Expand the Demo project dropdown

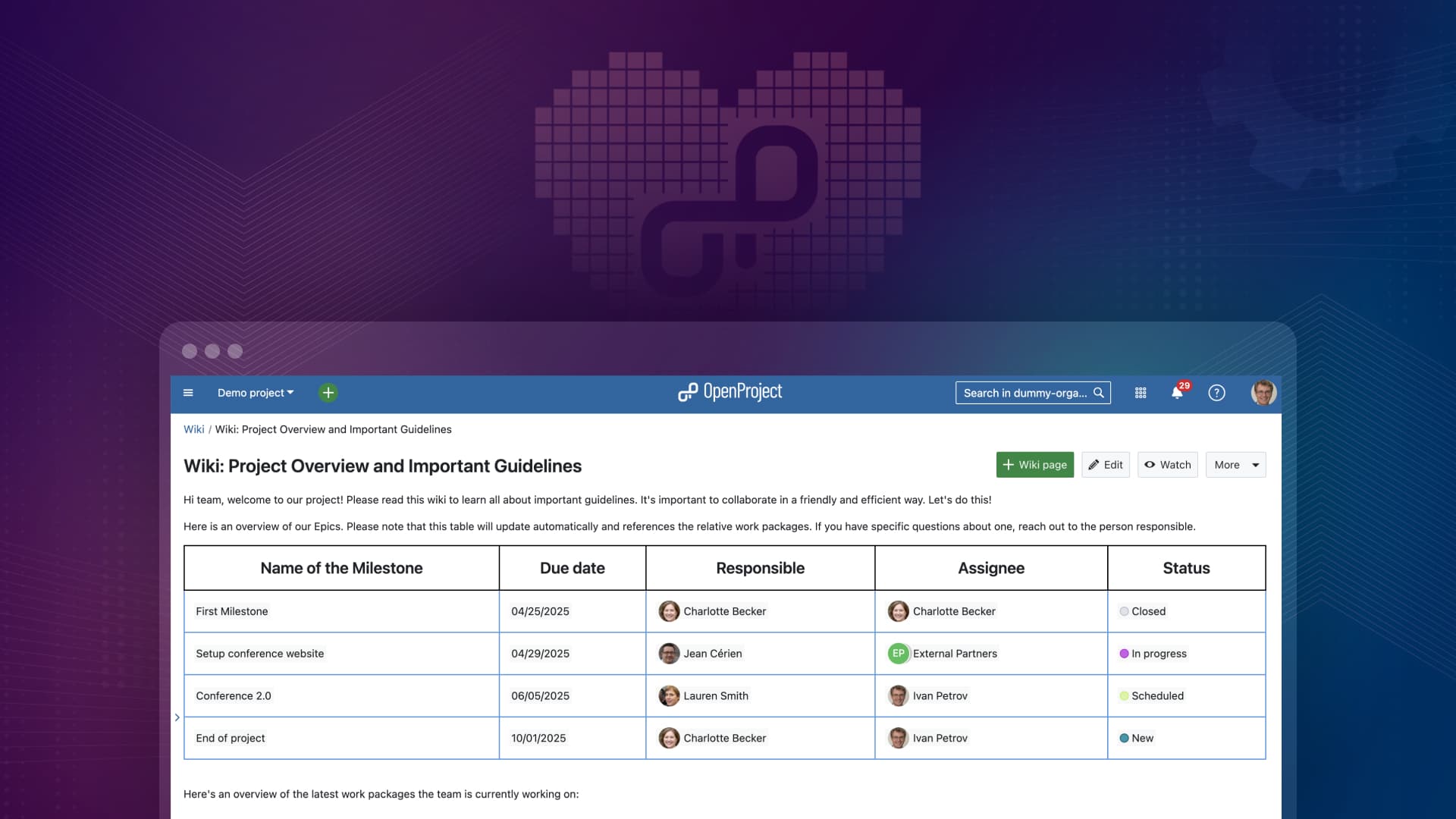point(254,392)
